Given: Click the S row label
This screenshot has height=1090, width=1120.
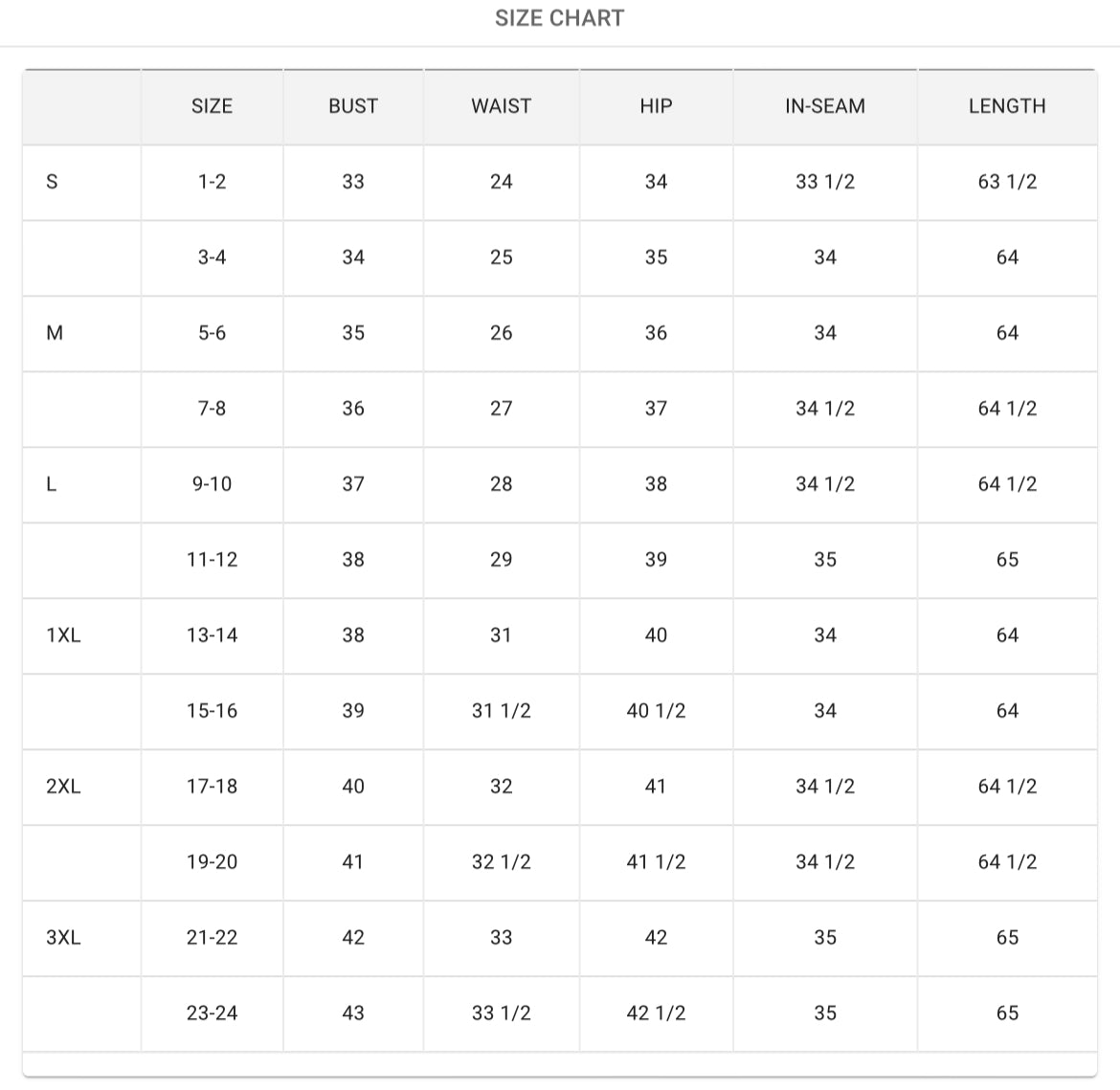Looking at the screenshot, I should (x=52, y=182).
